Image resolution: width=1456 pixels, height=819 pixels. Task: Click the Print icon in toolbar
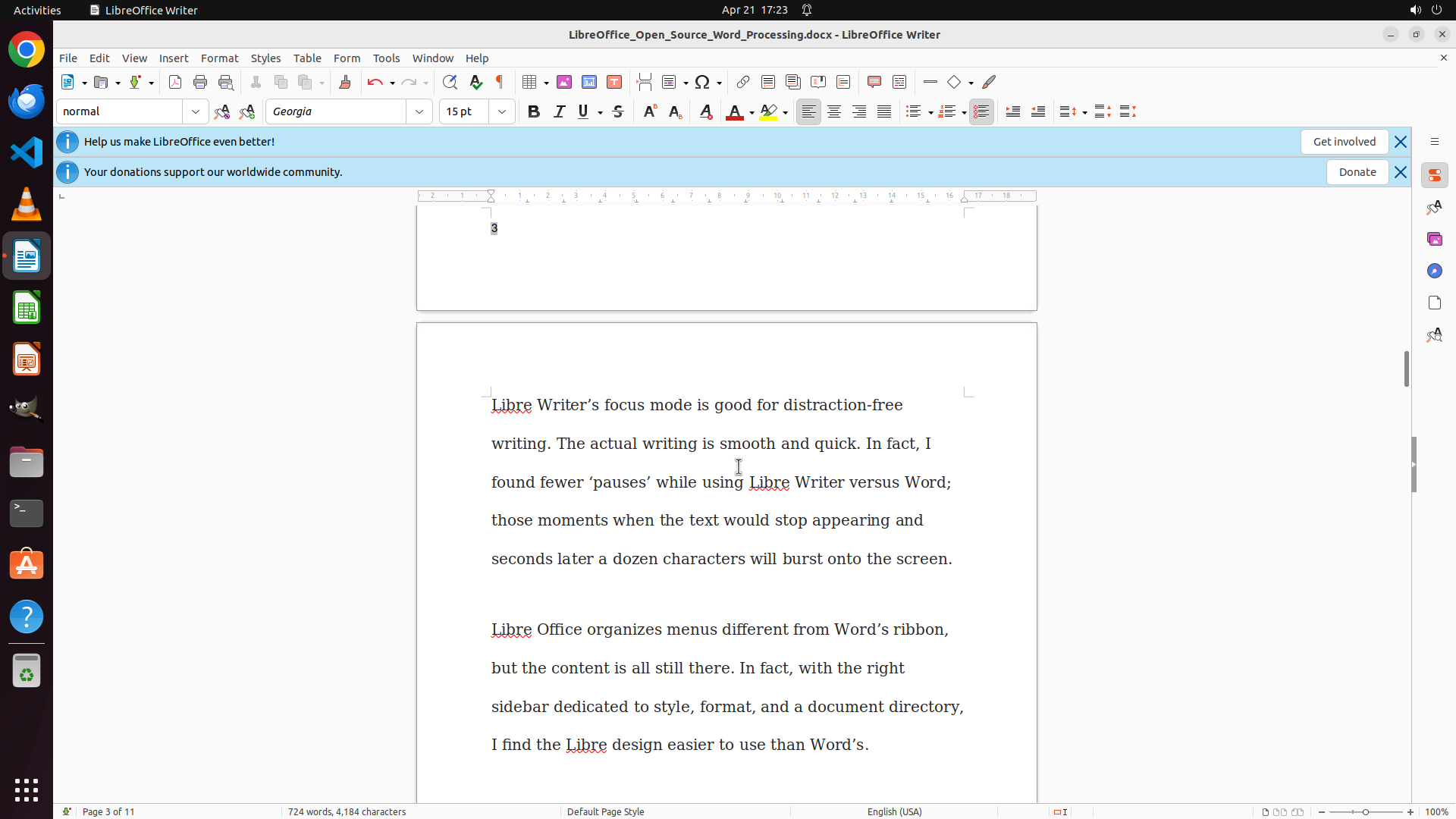point(200,82)
